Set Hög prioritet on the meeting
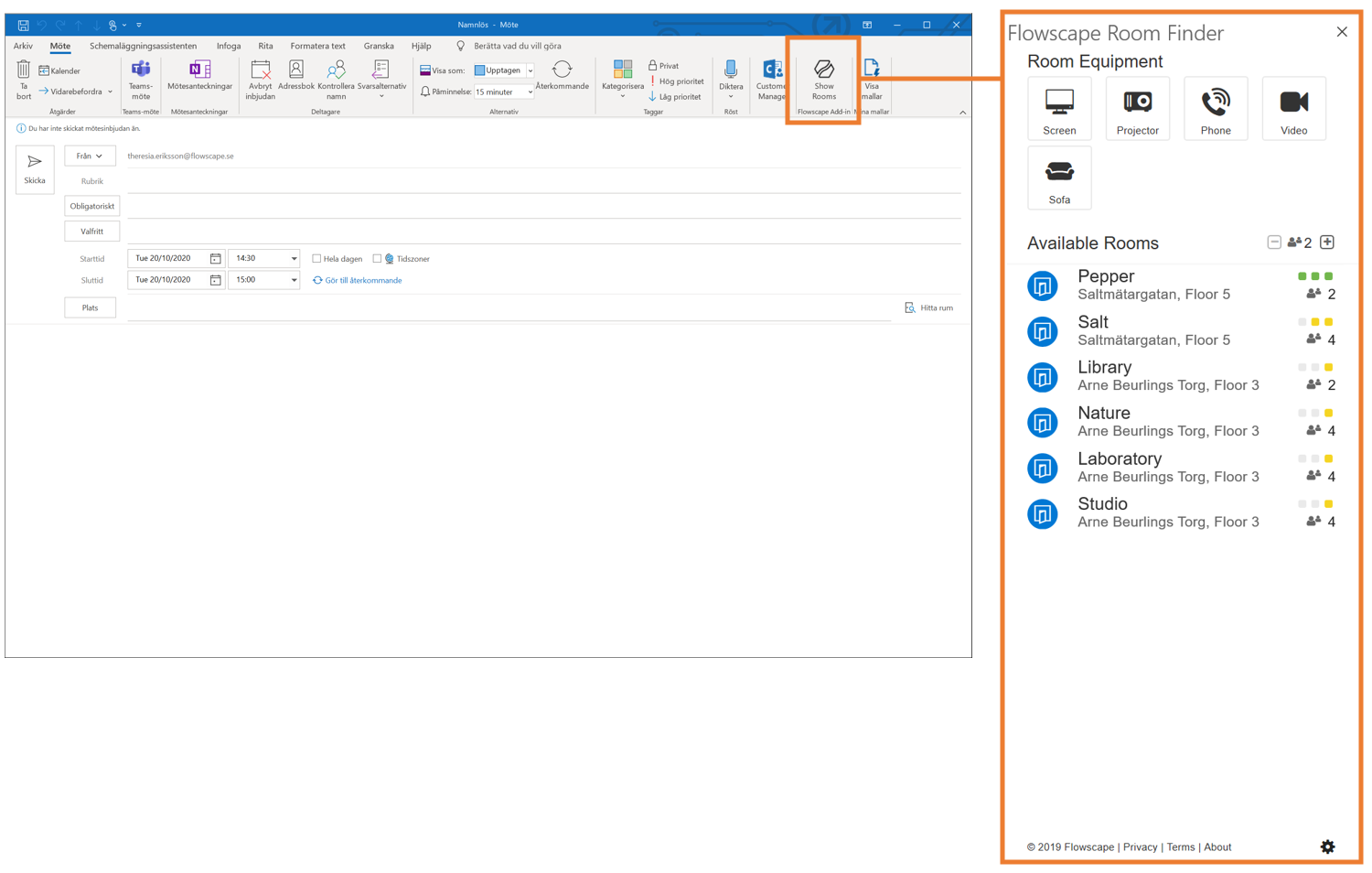 tap(677, 81)
